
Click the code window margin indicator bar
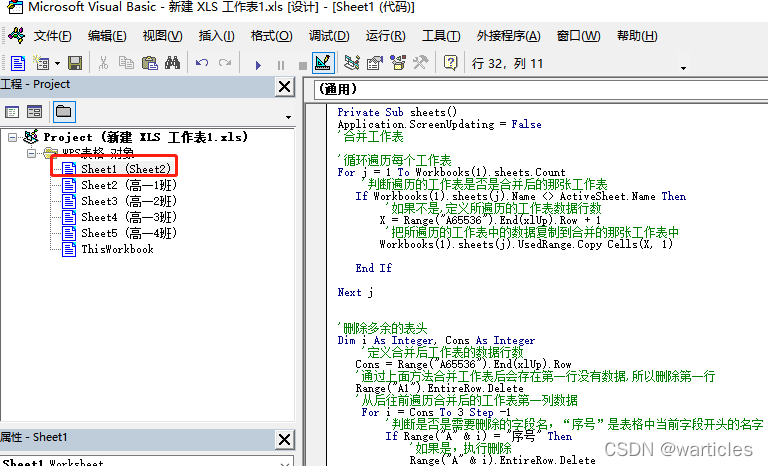click(x=316, y=284)
